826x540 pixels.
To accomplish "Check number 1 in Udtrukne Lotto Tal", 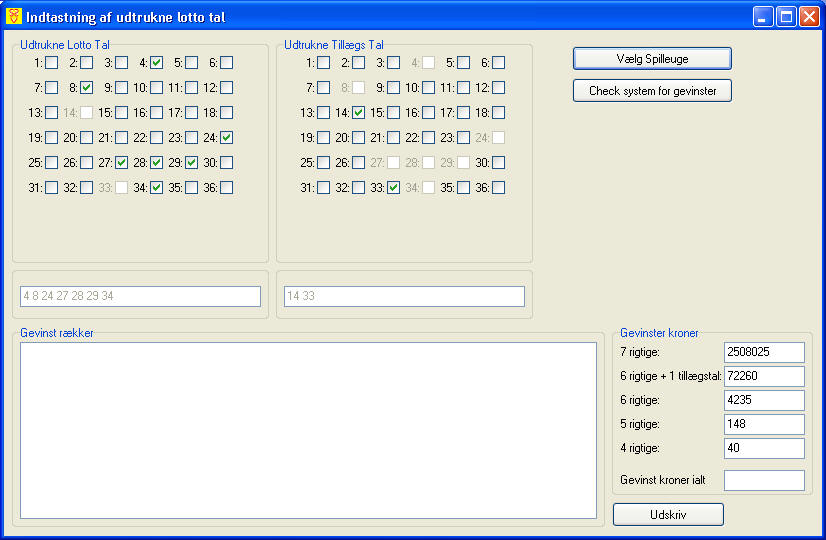I will point(51,62).
